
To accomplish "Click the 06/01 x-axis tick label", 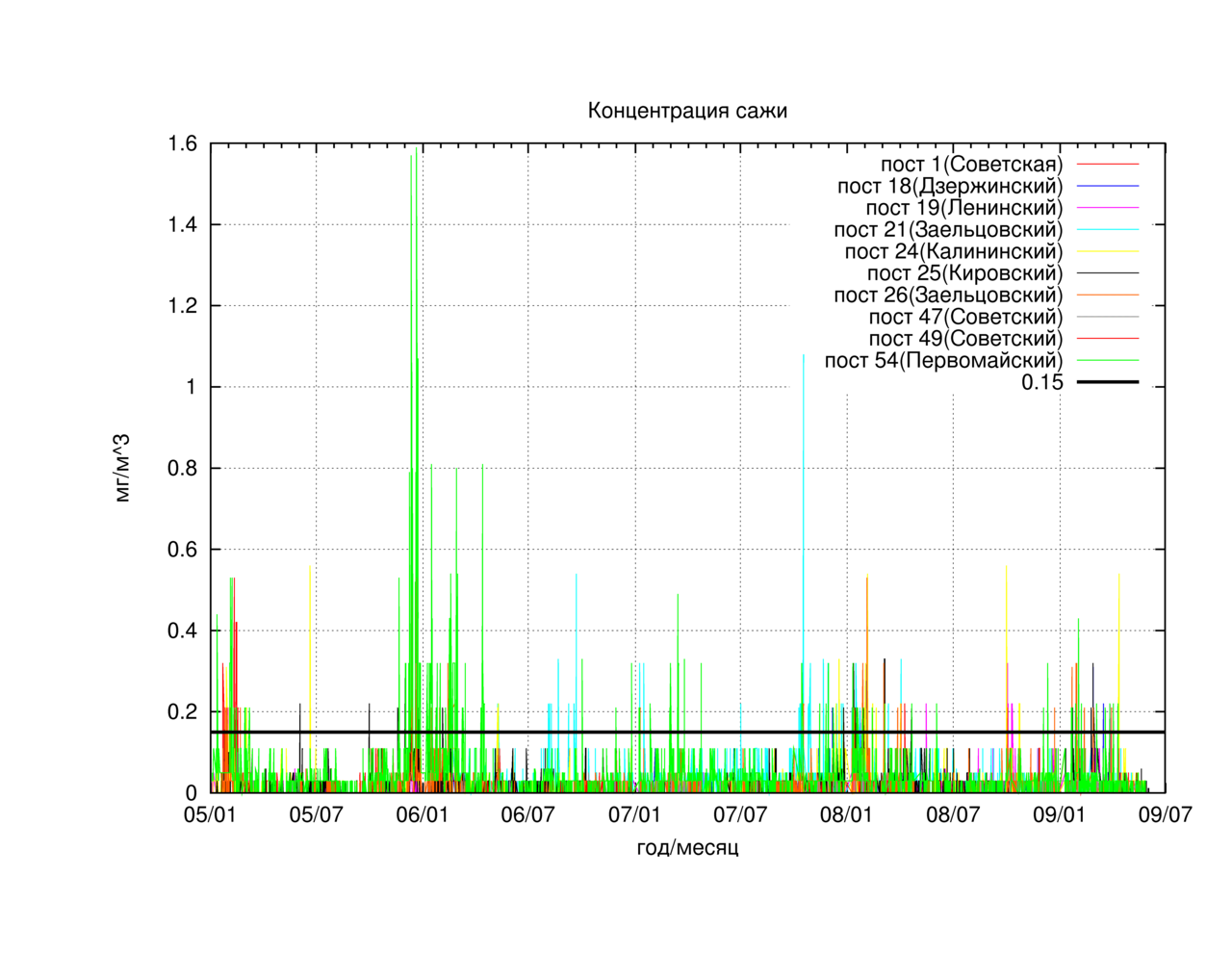I will coord(423,814).
